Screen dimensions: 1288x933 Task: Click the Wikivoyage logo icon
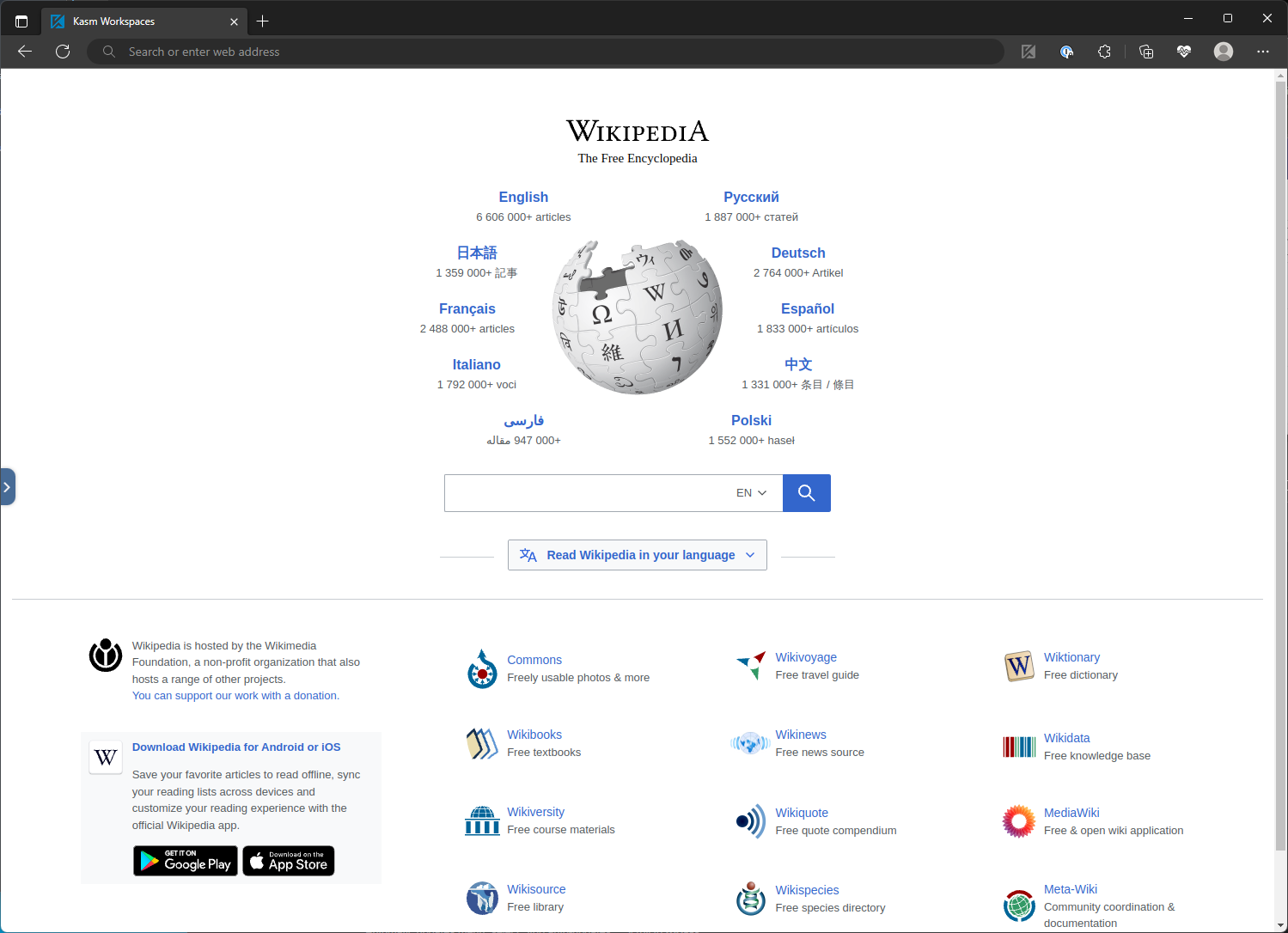tap(751, 666)
